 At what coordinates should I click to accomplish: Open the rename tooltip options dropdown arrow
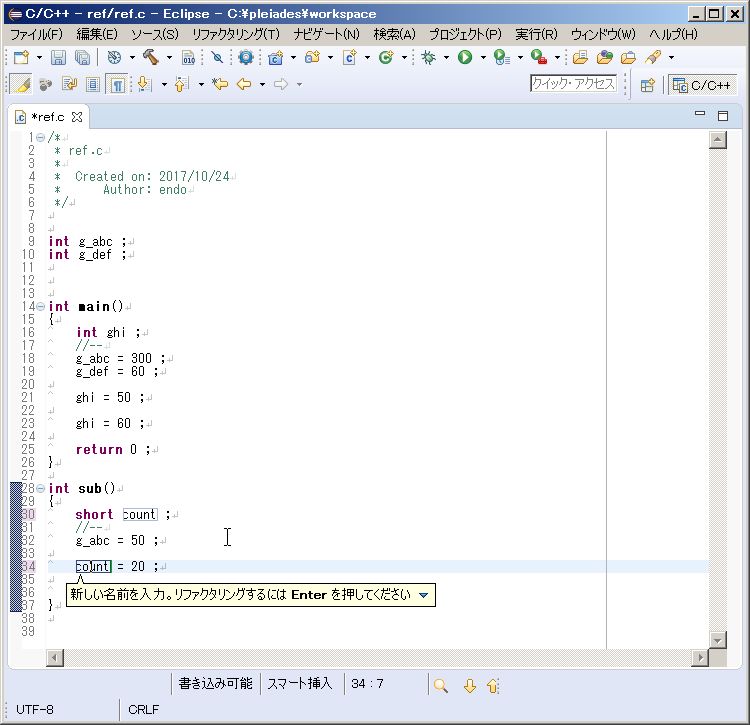pyautogui.click(x=423, y=595)
